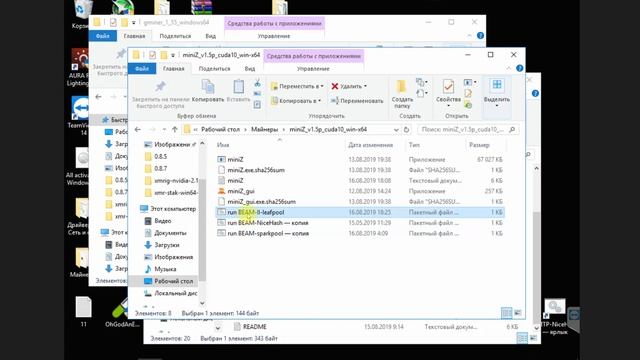Click the Miners breadcrumb in address bar
The width and height of the screenshot is (640, 360).
[x=264, y=129]
